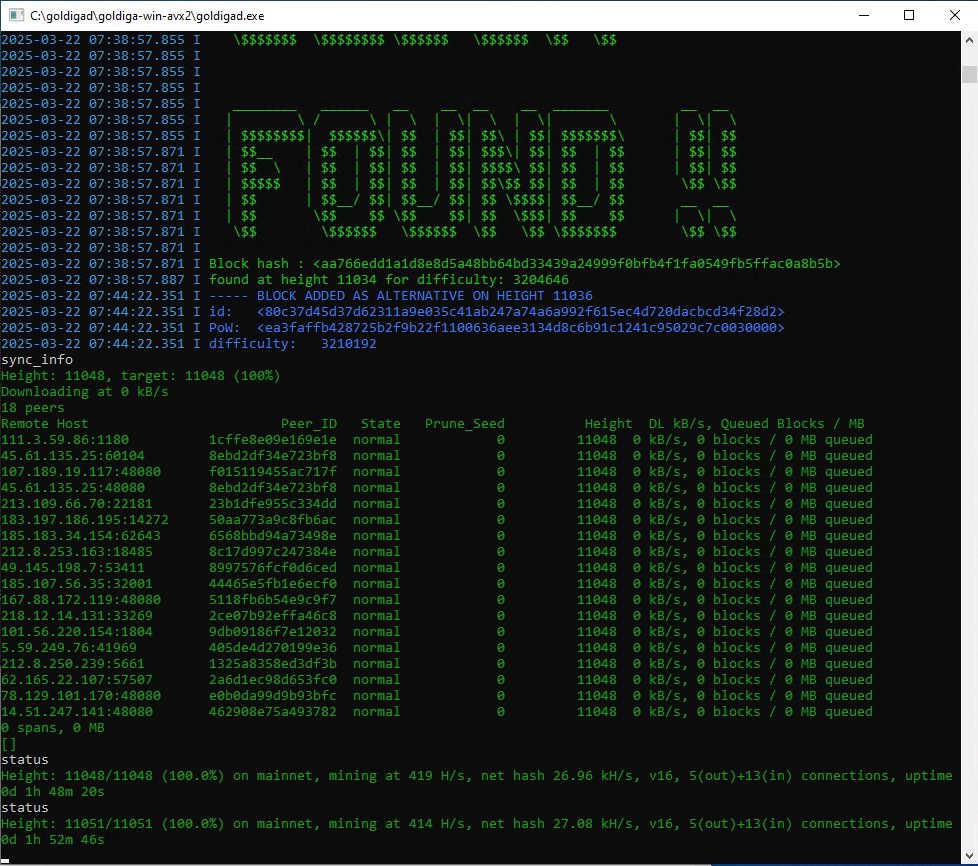Minimize the goldigad.exe console window
The image size is (978, 866).
point(864,16)
